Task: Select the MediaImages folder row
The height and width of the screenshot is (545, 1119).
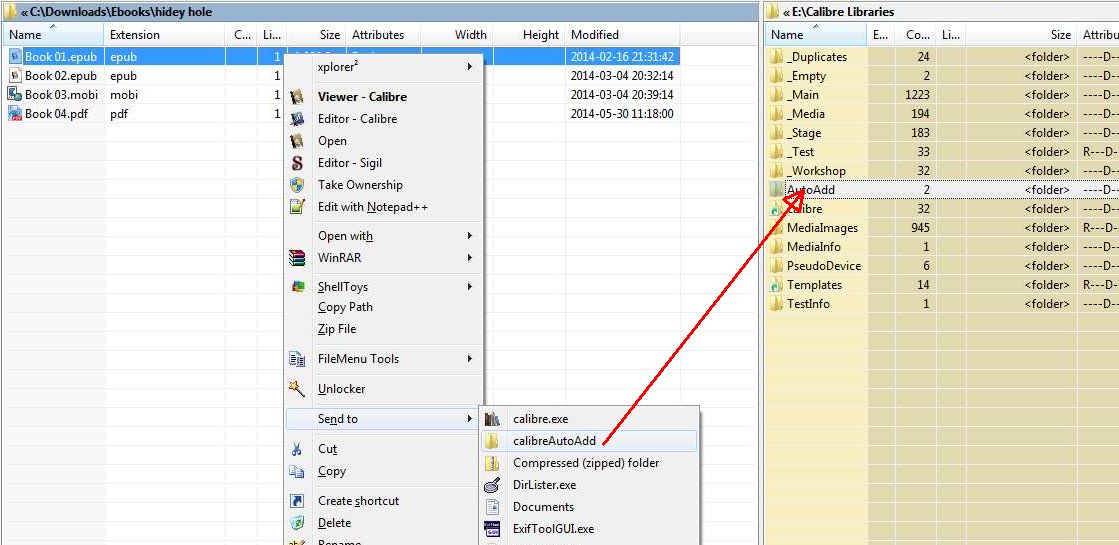Action: pyautogui.click(x=942, y=228)
